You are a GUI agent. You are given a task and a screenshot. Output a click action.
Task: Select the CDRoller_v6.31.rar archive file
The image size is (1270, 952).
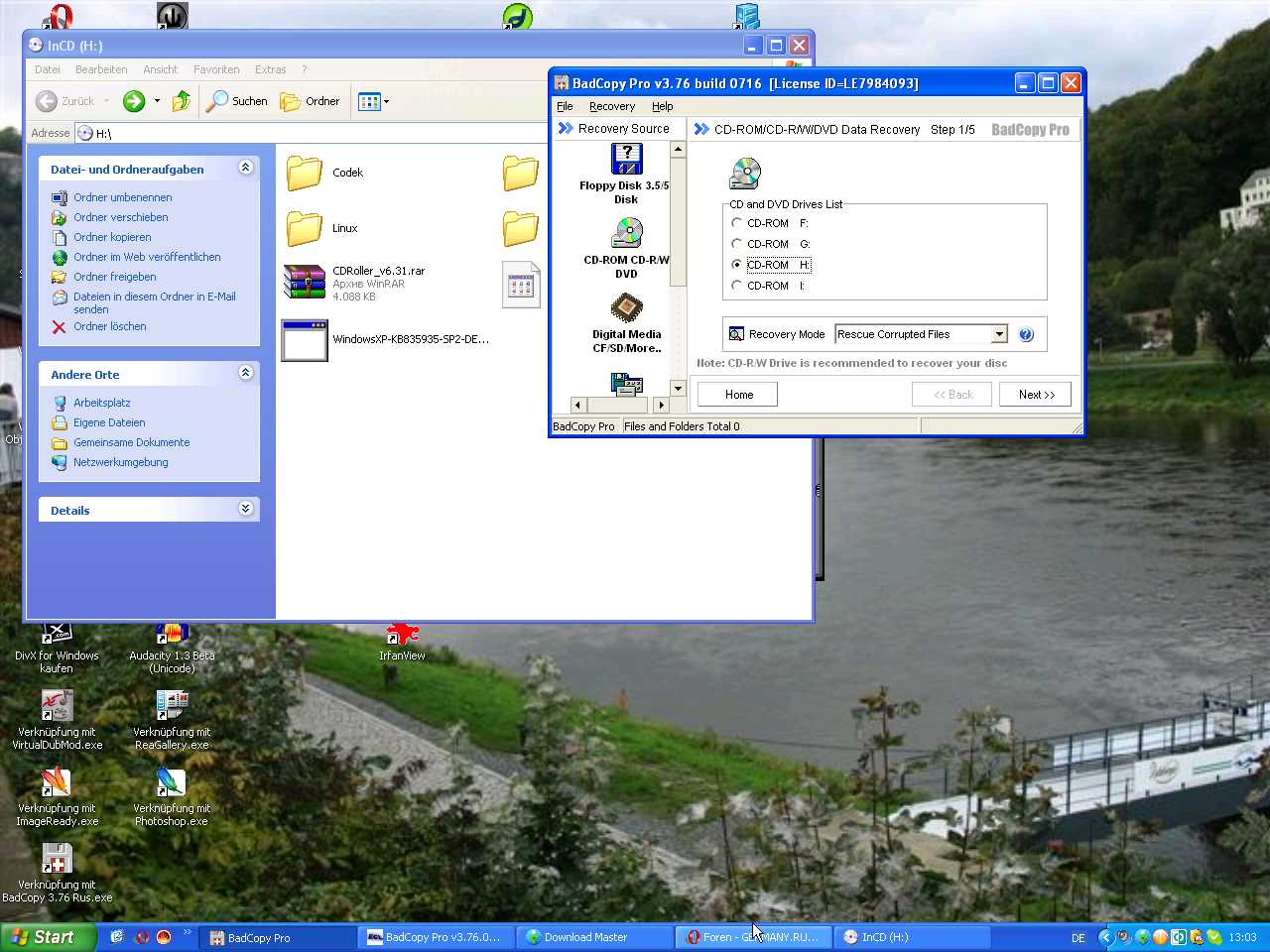pyautogui.click(x=305, y=282)
